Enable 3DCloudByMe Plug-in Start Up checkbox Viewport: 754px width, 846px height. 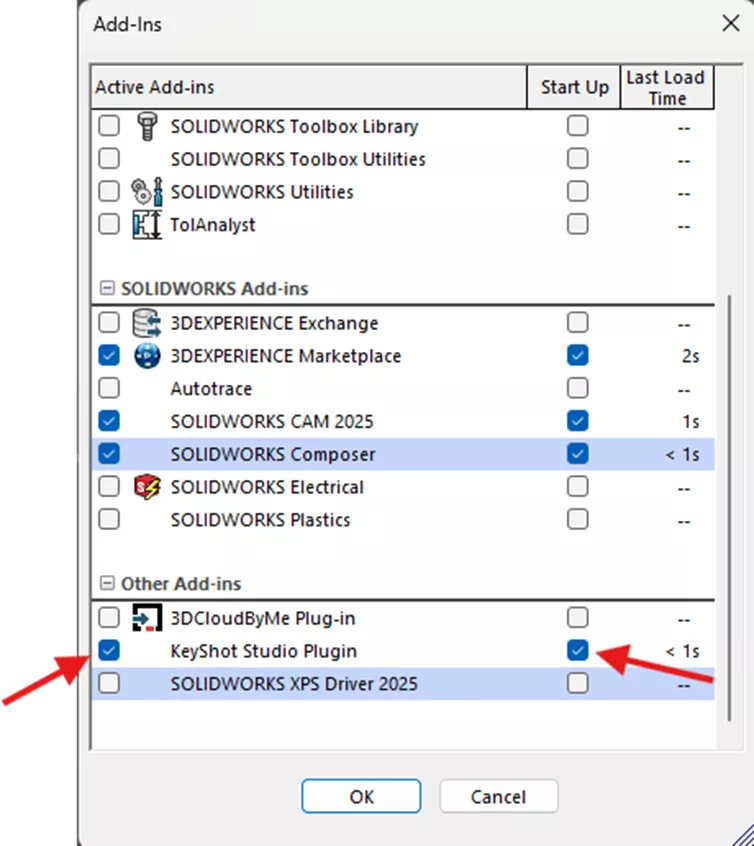(578, 618)
